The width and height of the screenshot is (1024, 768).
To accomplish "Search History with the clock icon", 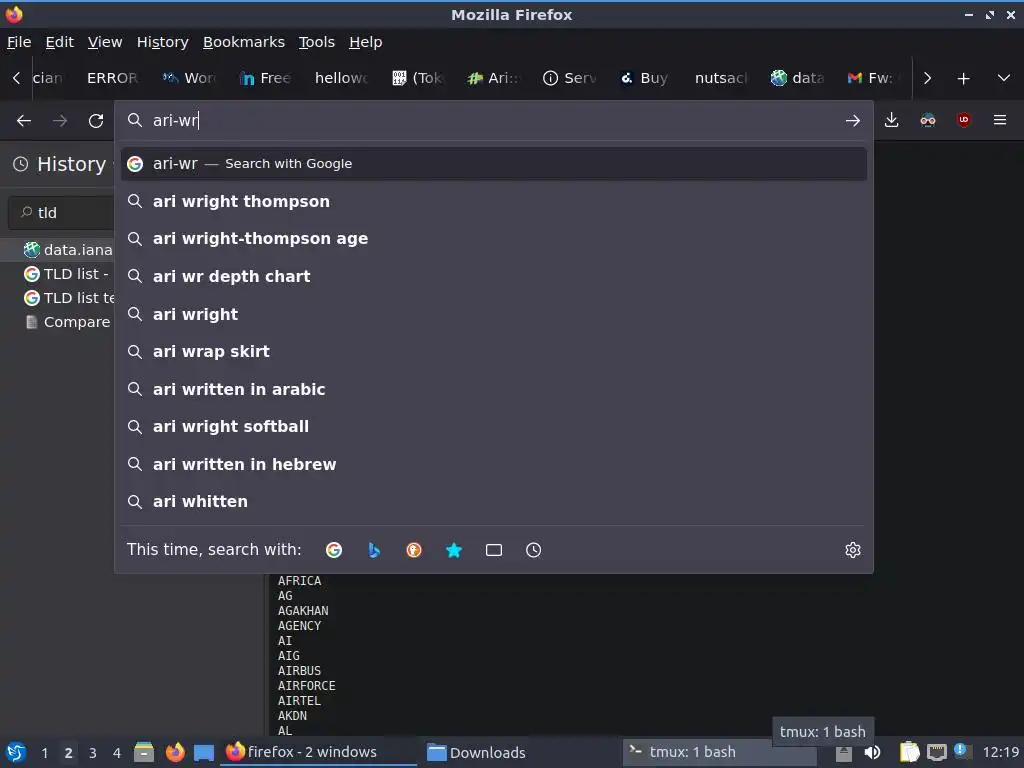I will (534, 550).
